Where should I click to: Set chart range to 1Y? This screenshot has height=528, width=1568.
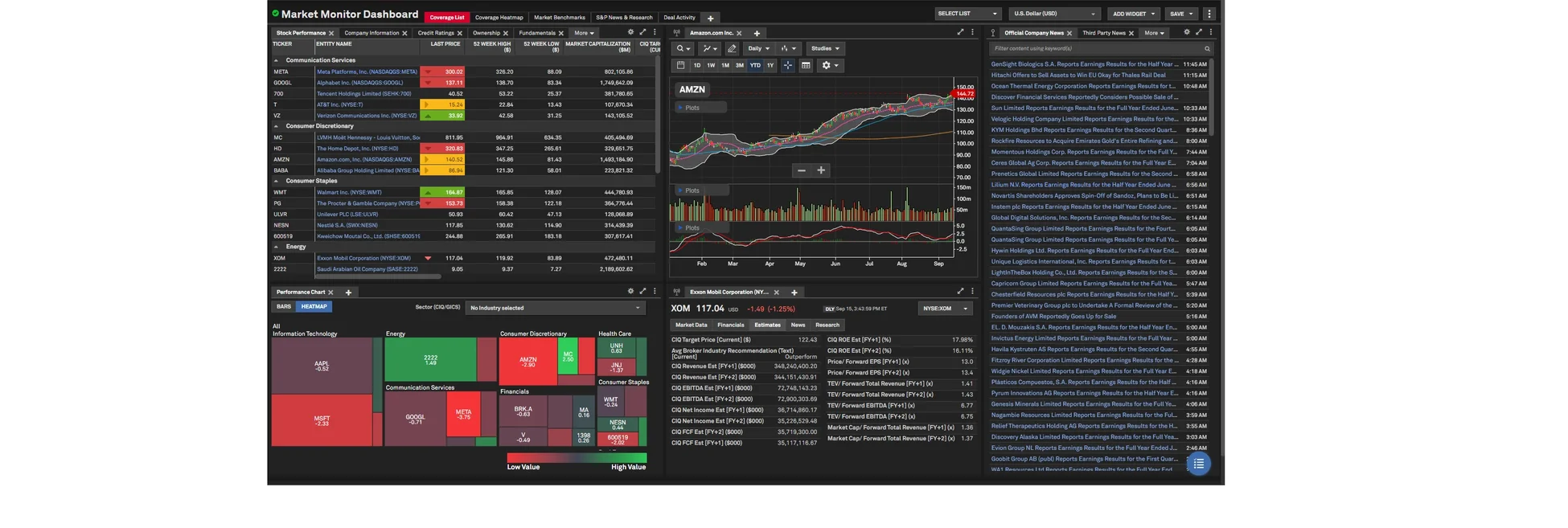[x=770, y=65]
